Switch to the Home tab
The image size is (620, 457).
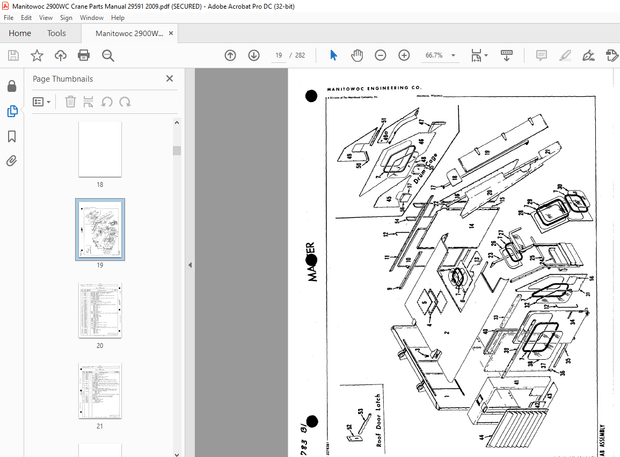click(x=20, y=33)
